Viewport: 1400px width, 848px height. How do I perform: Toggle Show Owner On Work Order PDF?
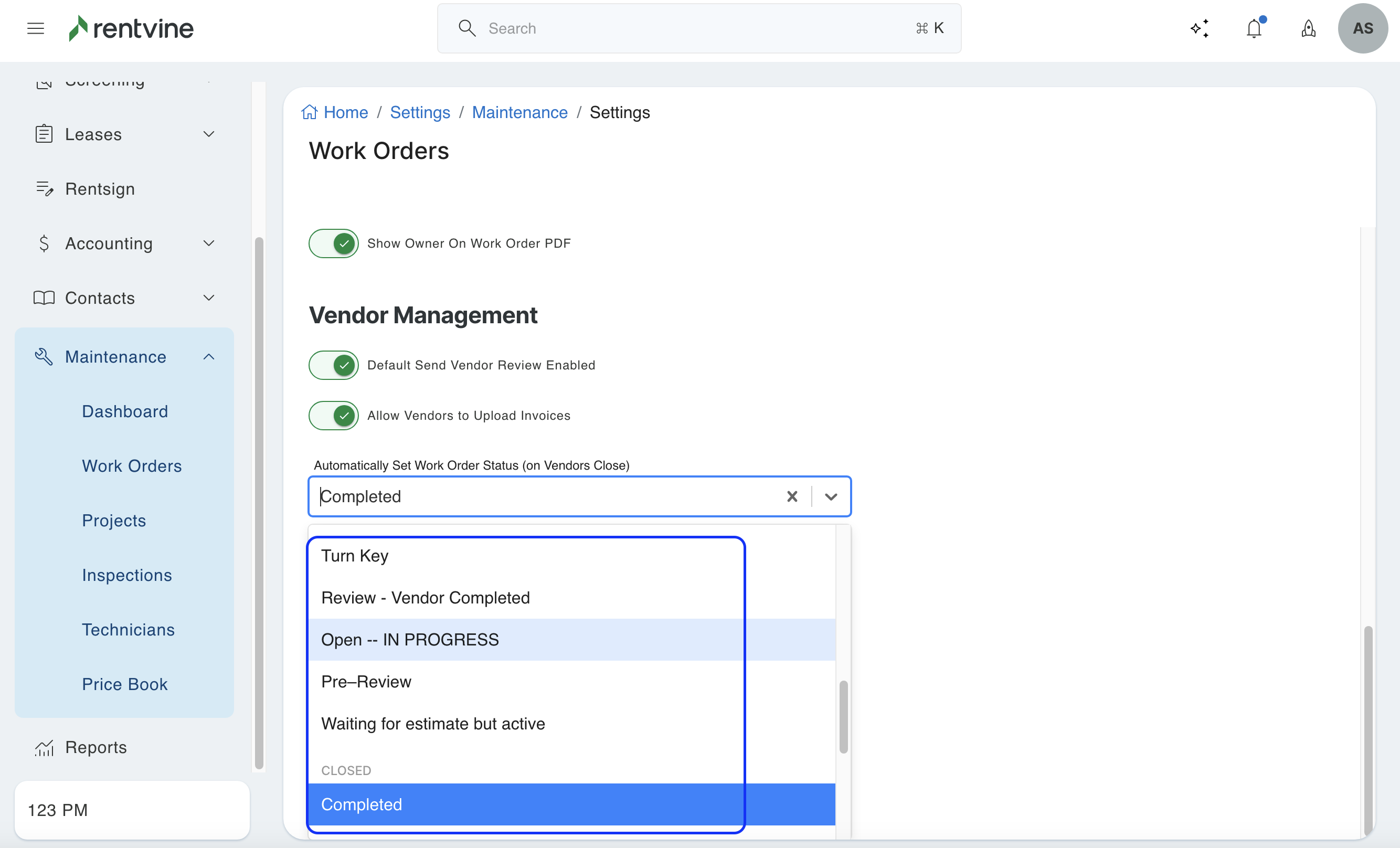[334, 243]
